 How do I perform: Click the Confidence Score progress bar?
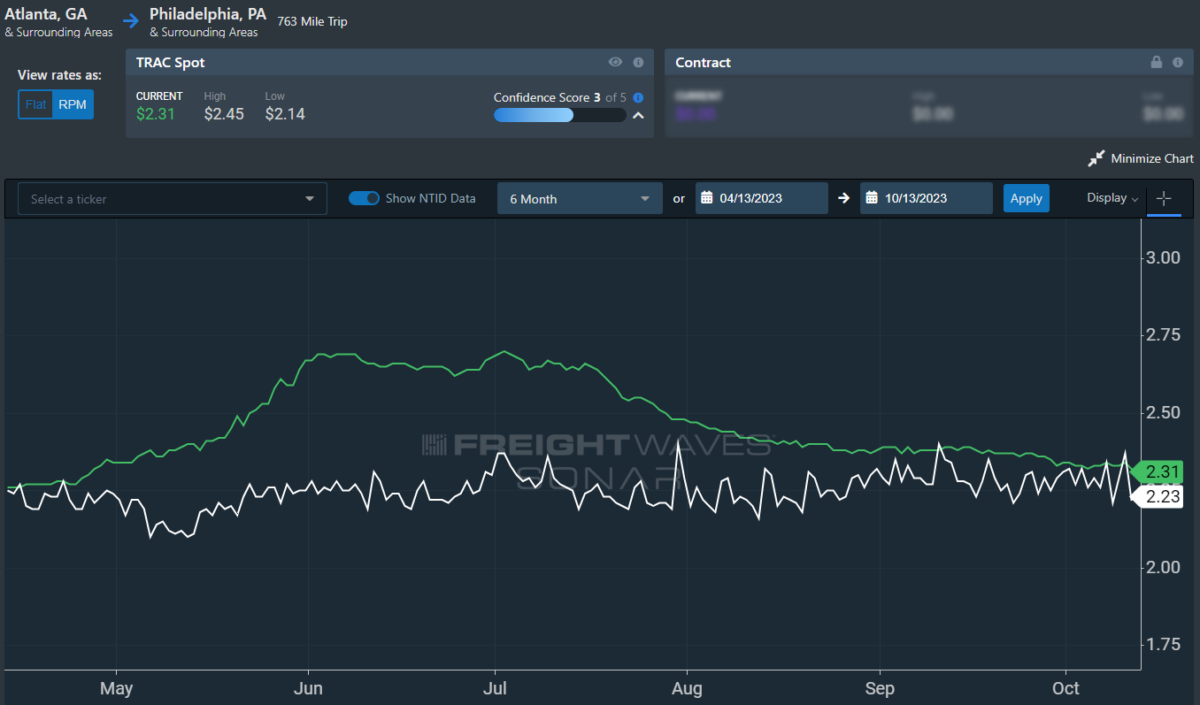pyautogui.click(x=559, y=115)
